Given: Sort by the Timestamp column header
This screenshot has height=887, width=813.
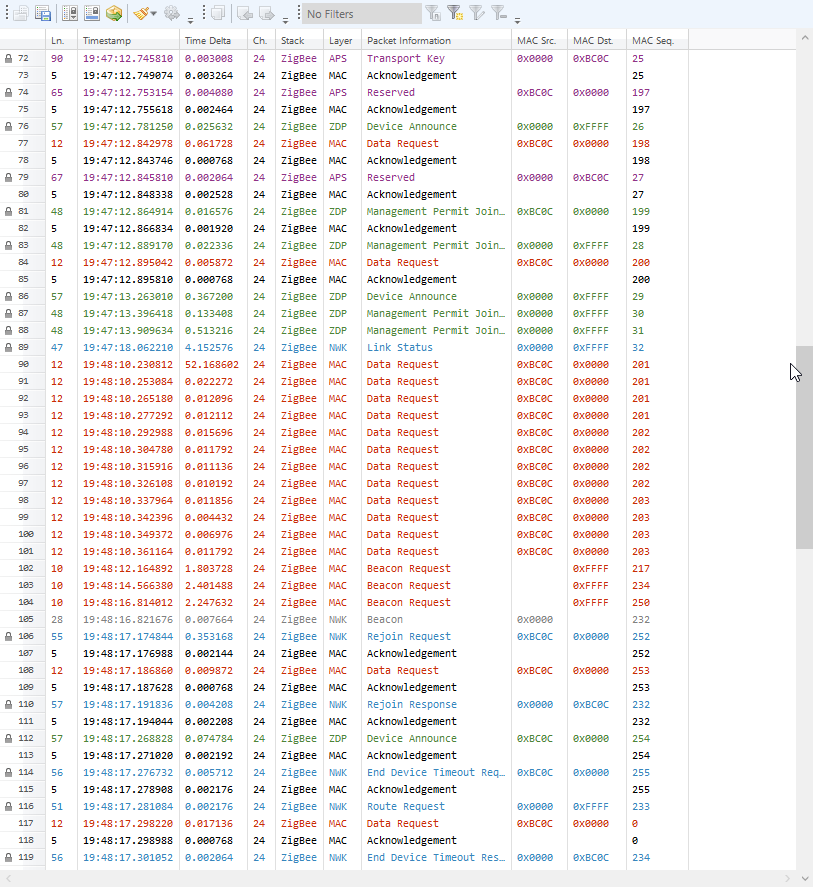Looking at the screenshot, I should (128, 41).
